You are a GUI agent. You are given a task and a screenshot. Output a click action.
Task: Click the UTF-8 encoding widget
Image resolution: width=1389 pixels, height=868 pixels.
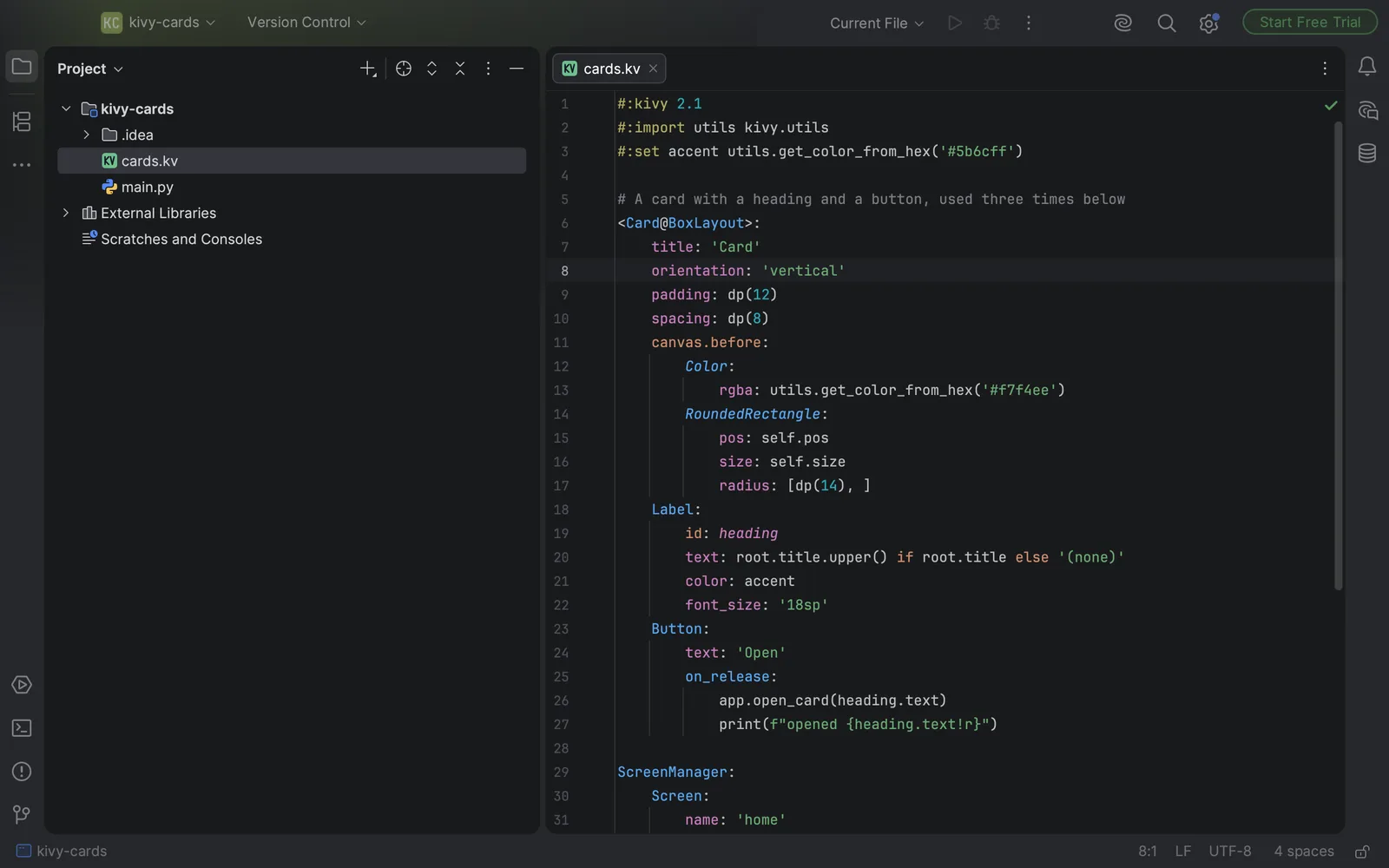(1230, 852)
